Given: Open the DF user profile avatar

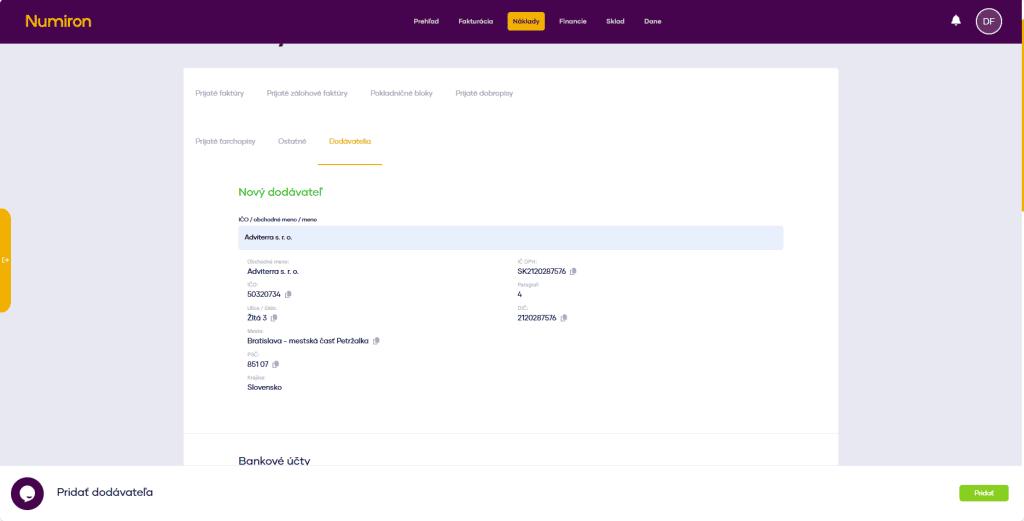Looking at the screenshot, I should (x=988, y=21).
